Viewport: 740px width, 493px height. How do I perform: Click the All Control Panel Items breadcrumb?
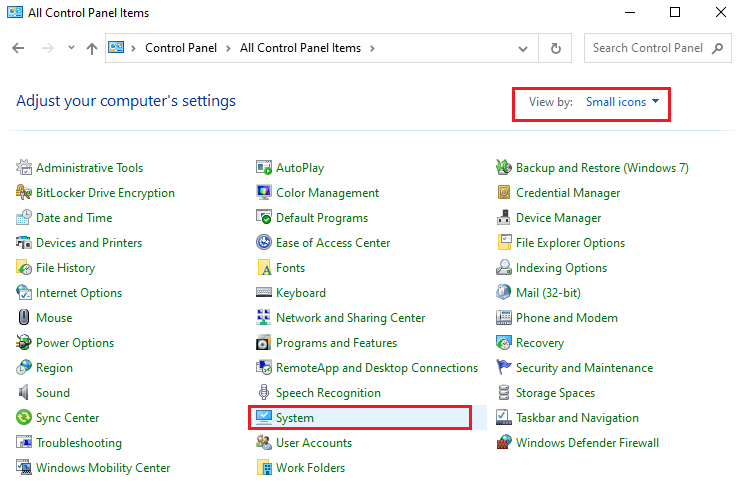[x=300, y=48]
